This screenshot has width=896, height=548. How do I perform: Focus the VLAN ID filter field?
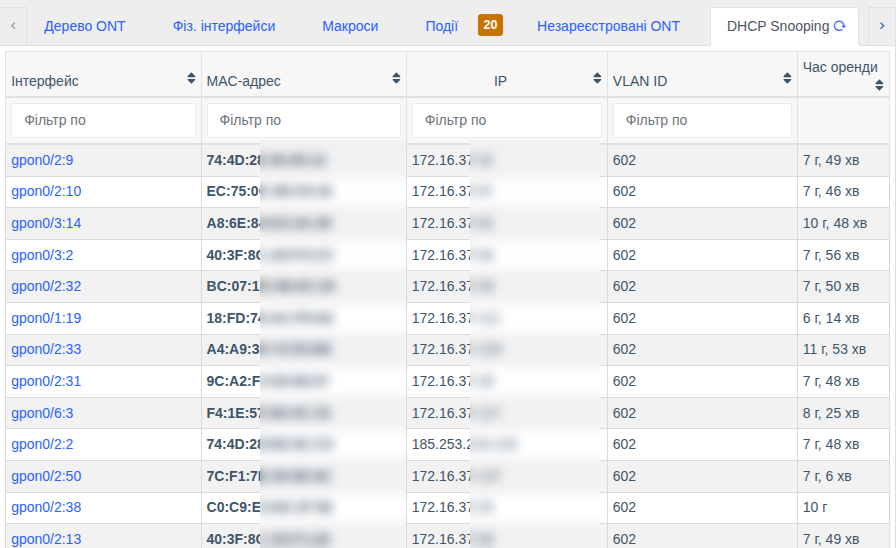click(x=702, y=120)
